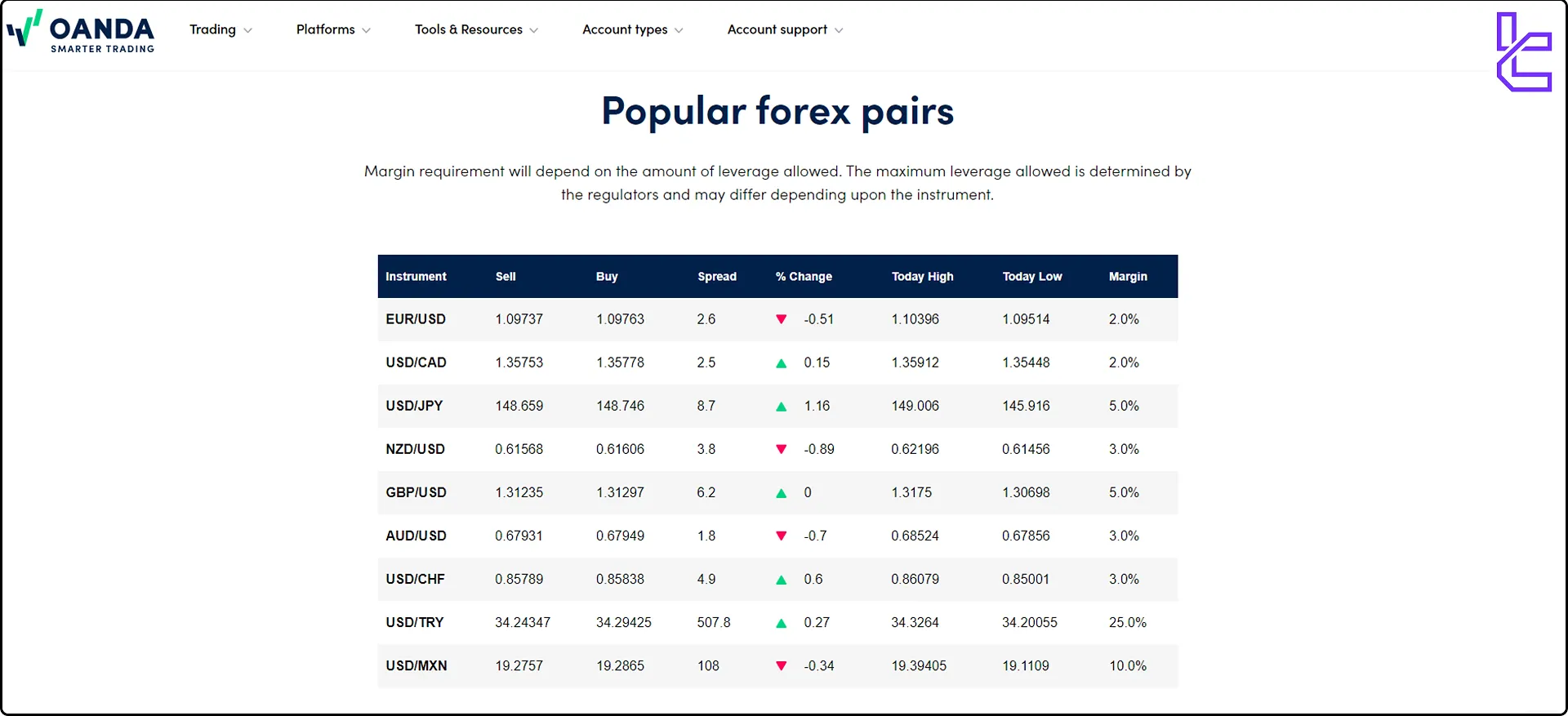Select the USD/CHF instrument
The image size is (1568, 716).
point(415,579)
